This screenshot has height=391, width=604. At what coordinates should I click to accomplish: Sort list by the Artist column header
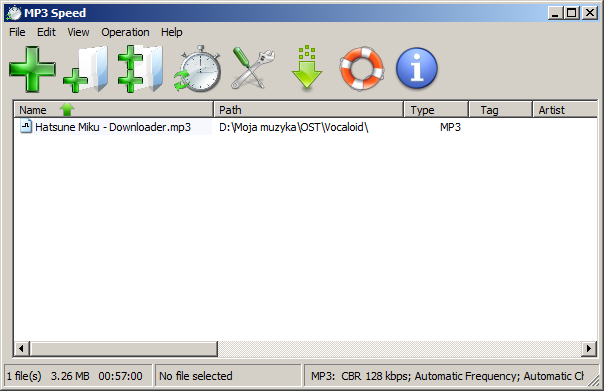click(565, 110)
